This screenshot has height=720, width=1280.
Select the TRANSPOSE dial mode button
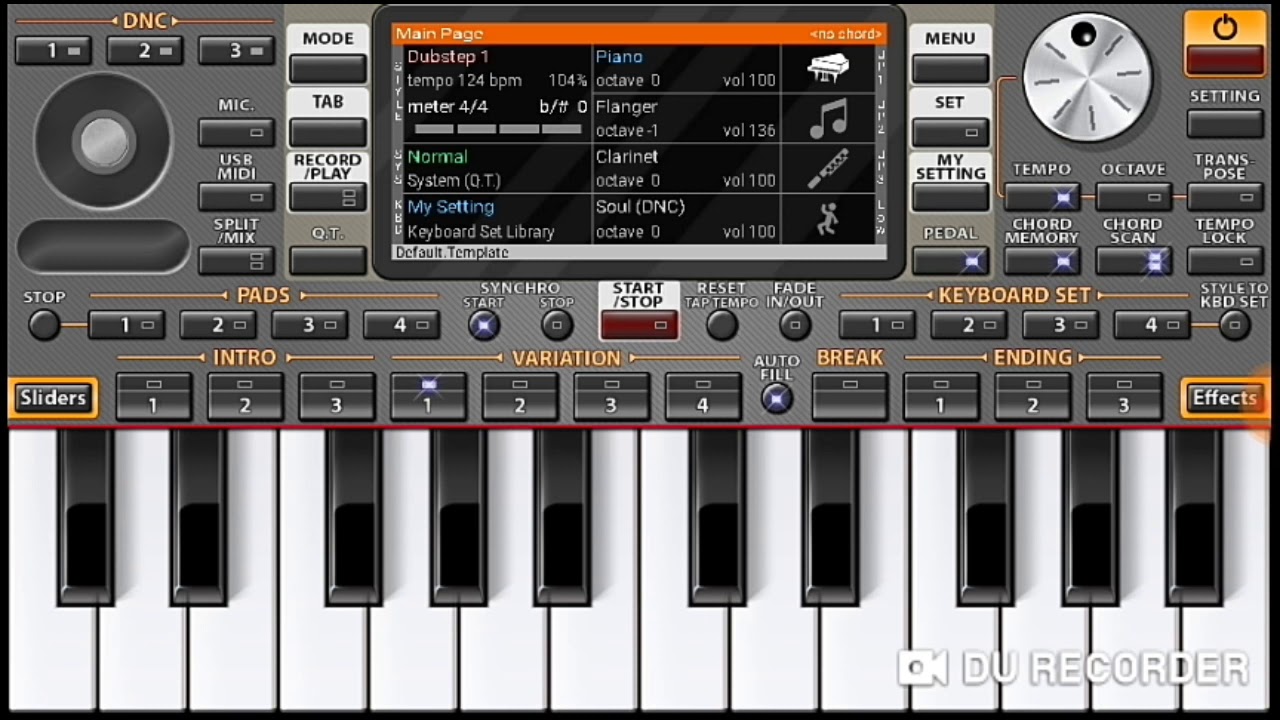pyautogui.click(x=1225, y=197)
